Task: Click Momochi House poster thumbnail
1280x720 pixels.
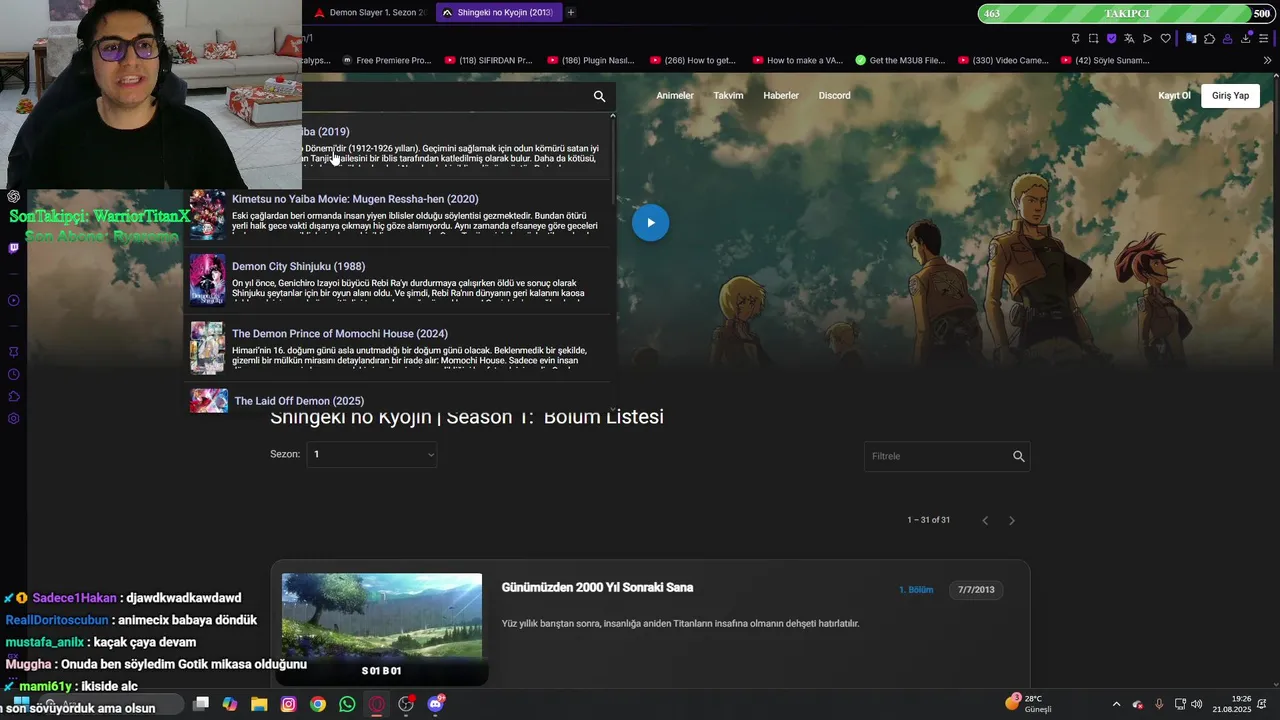Action: (x=208, y=347)
